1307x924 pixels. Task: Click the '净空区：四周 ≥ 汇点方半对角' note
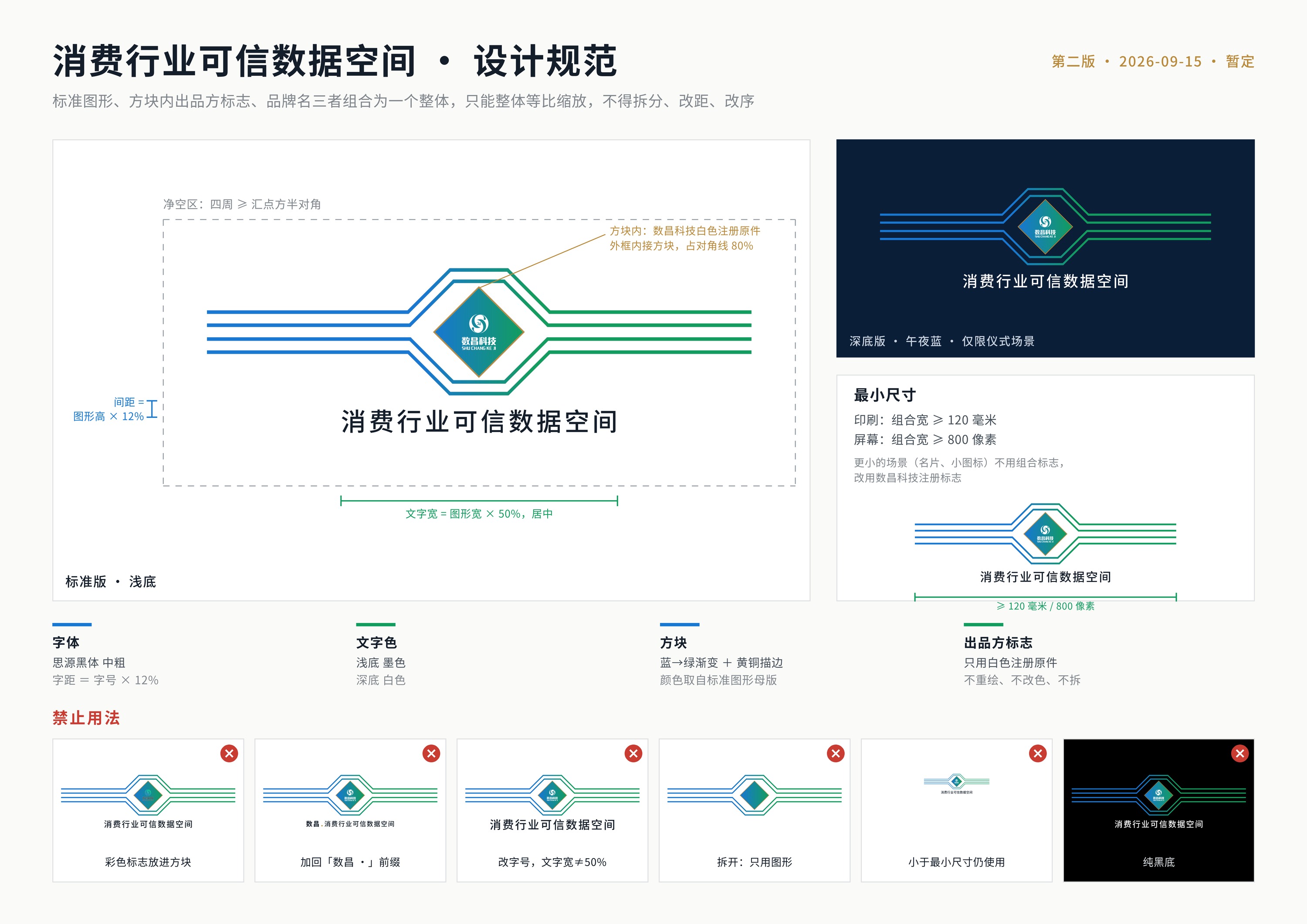[x=242, y=204]
